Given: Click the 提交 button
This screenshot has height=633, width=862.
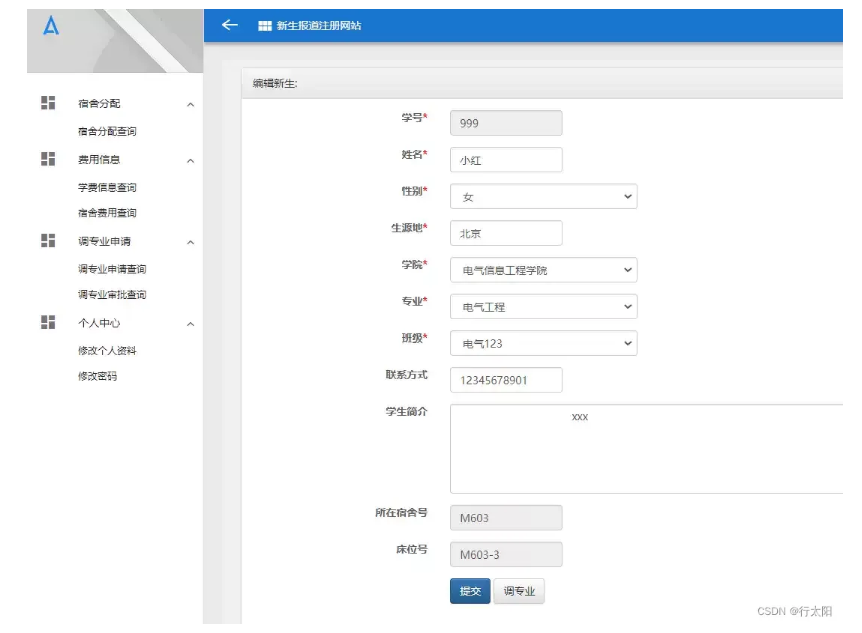Looking at the screenshot, I should point(470,591).
